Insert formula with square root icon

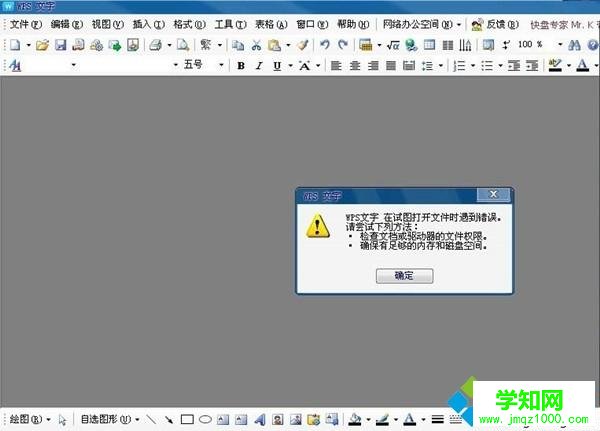(x=393, y=45)
